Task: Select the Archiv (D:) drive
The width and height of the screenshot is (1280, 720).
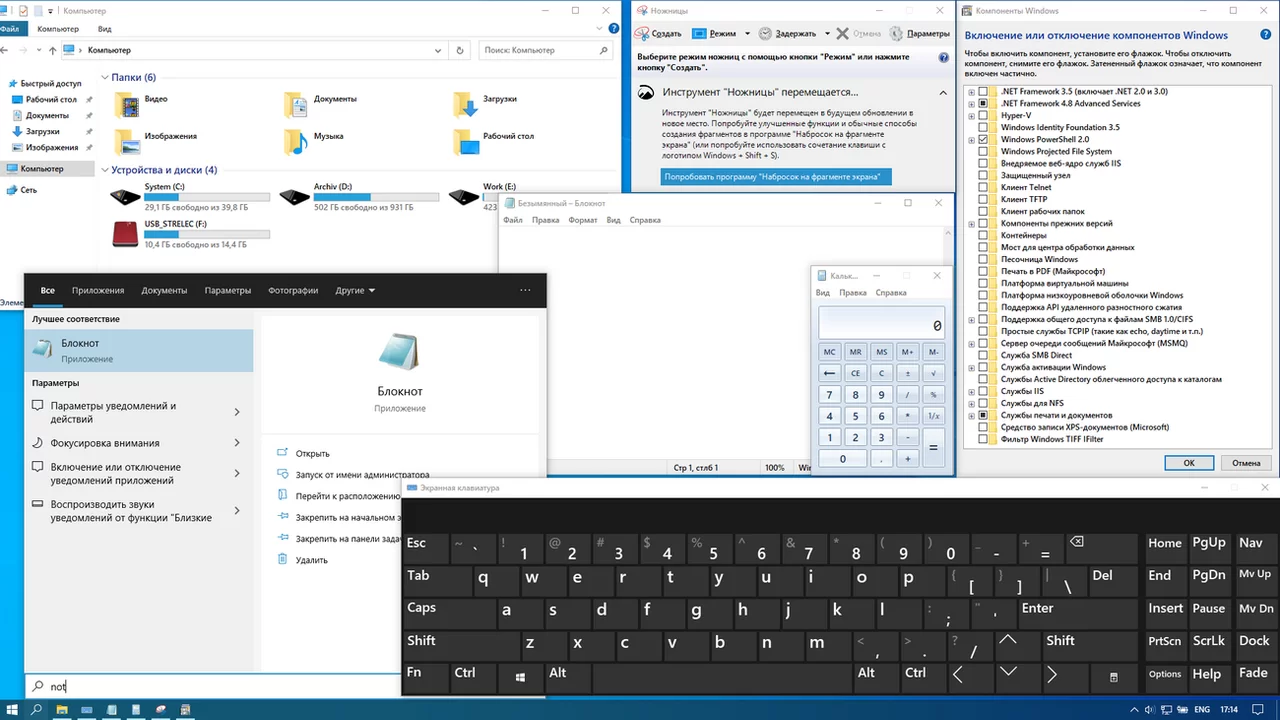Action: [x=360, y=197]
